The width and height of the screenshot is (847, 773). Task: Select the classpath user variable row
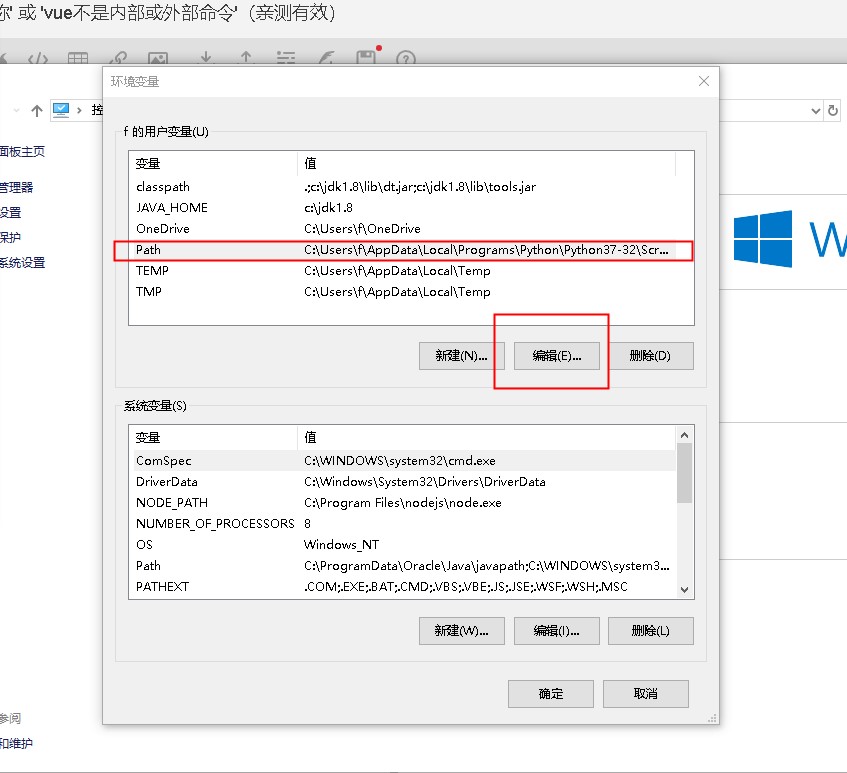405,187
